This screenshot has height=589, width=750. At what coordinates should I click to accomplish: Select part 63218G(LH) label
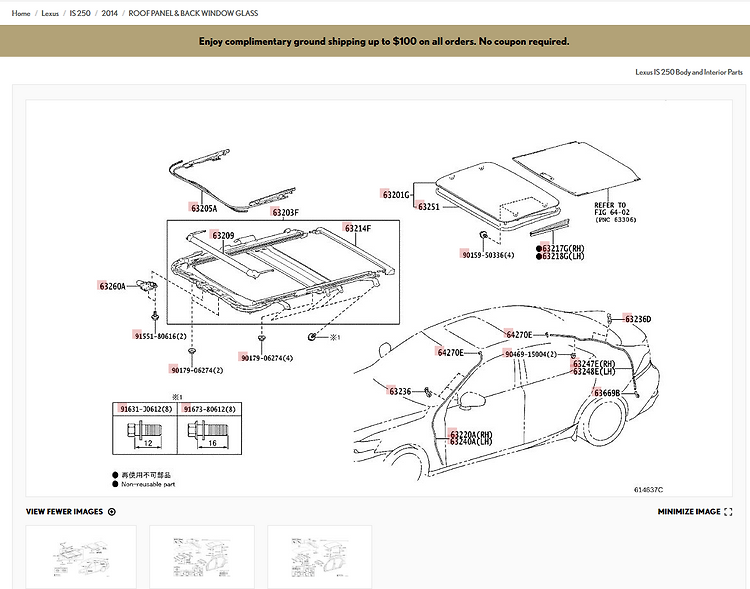[562, 256]
